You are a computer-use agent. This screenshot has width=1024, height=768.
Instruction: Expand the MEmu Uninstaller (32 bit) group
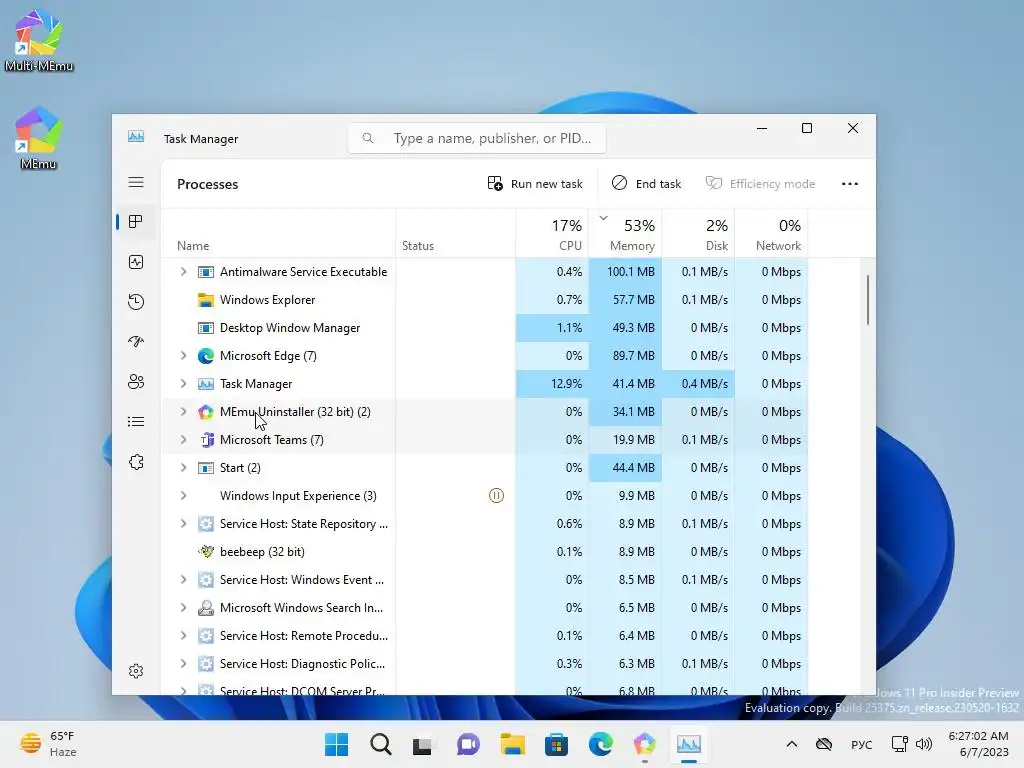pos(184,412)
